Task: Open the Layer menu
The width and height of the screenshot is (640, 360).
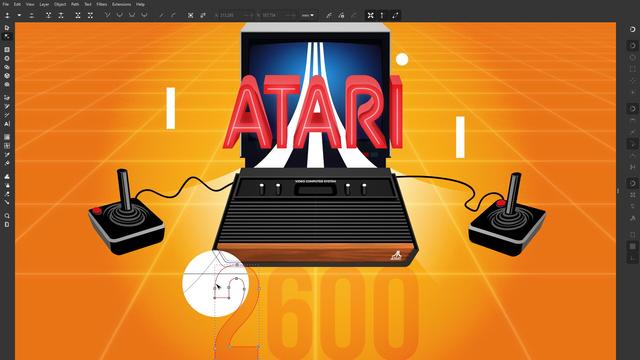Action: point(44,4)
